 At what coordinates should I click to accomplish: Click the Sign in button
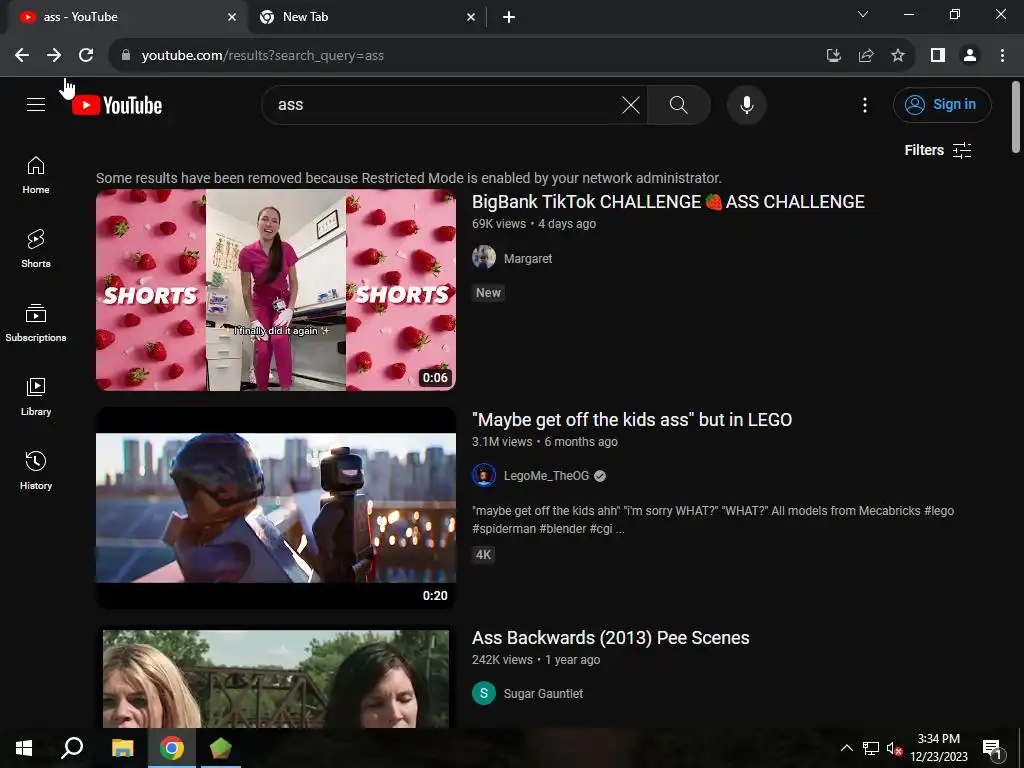pyautogui.click(x=942, y=104)
